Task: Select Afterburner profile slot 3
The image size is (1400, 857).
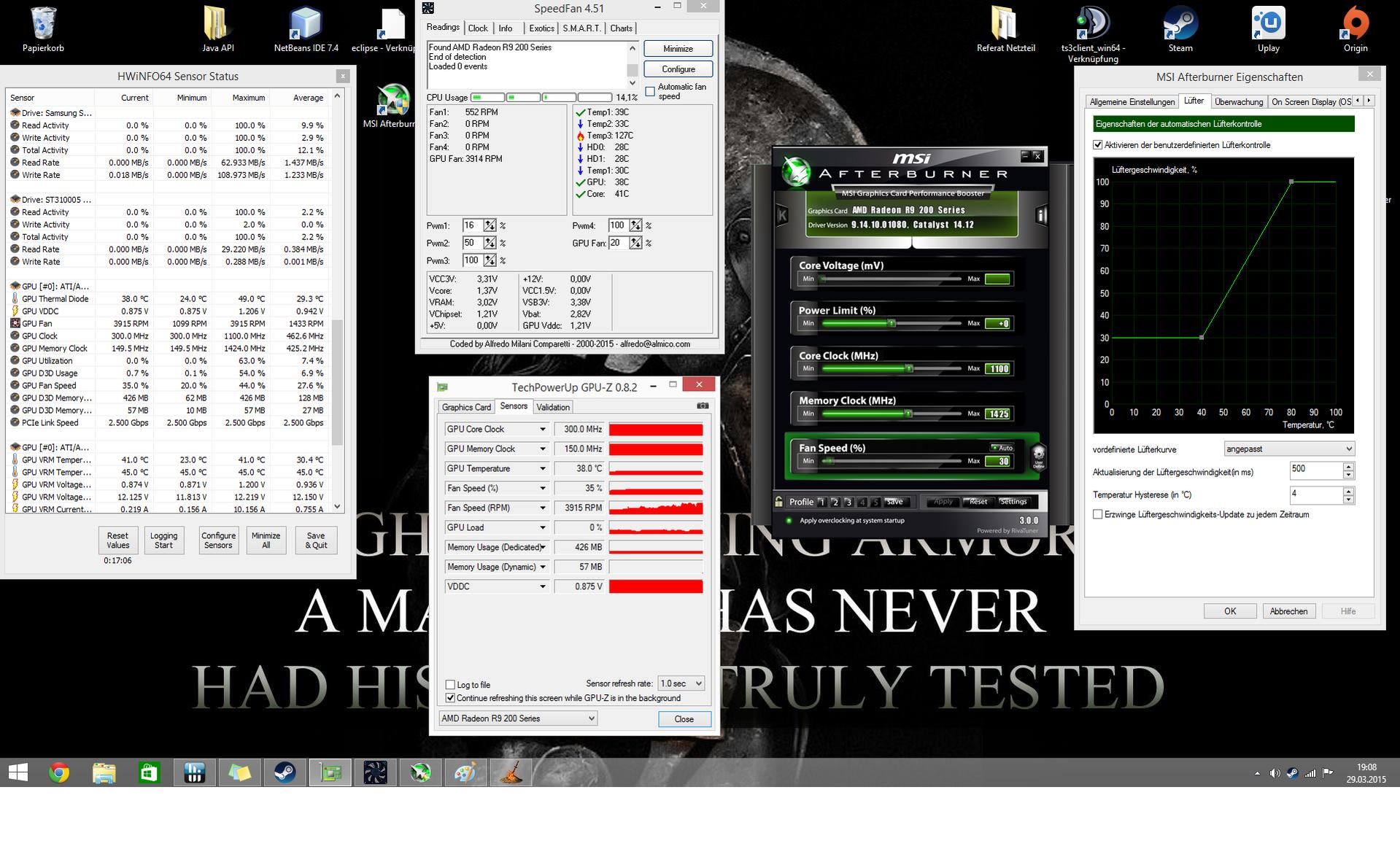Action: point(848,502)
